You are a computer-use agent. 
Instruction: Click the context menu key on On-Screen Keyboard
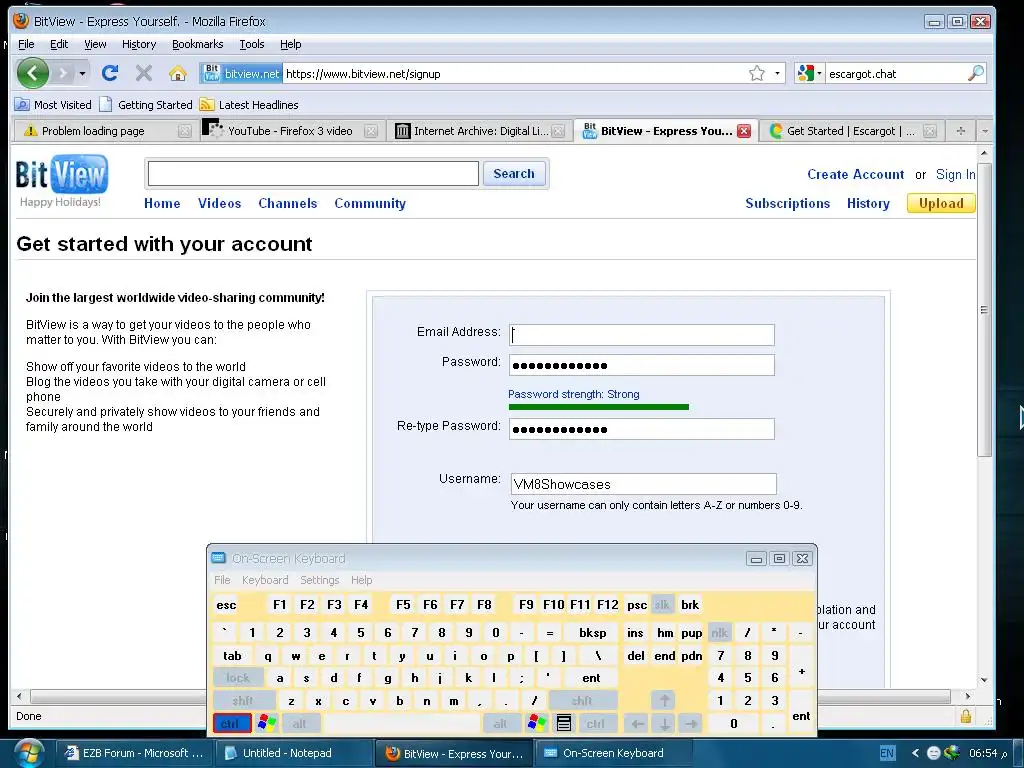[564, 723]
